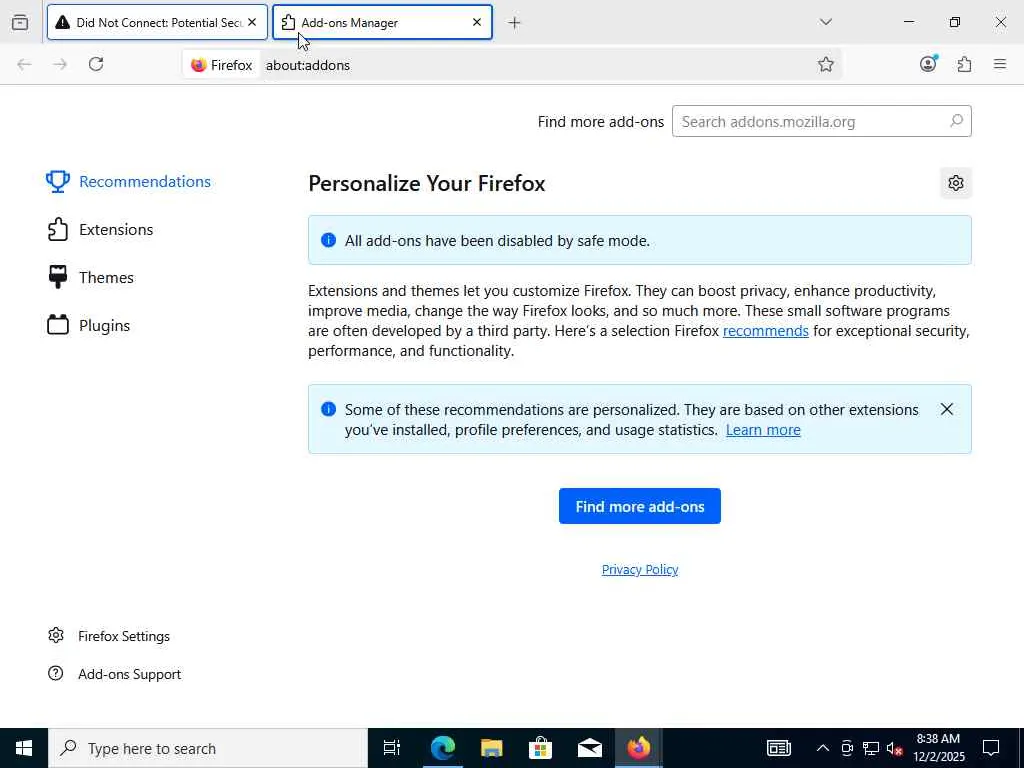Screen dimensions: 1024x768
Task: Click the muted volume tray icon
Action: pyautogui.click(x=894, y=748)
